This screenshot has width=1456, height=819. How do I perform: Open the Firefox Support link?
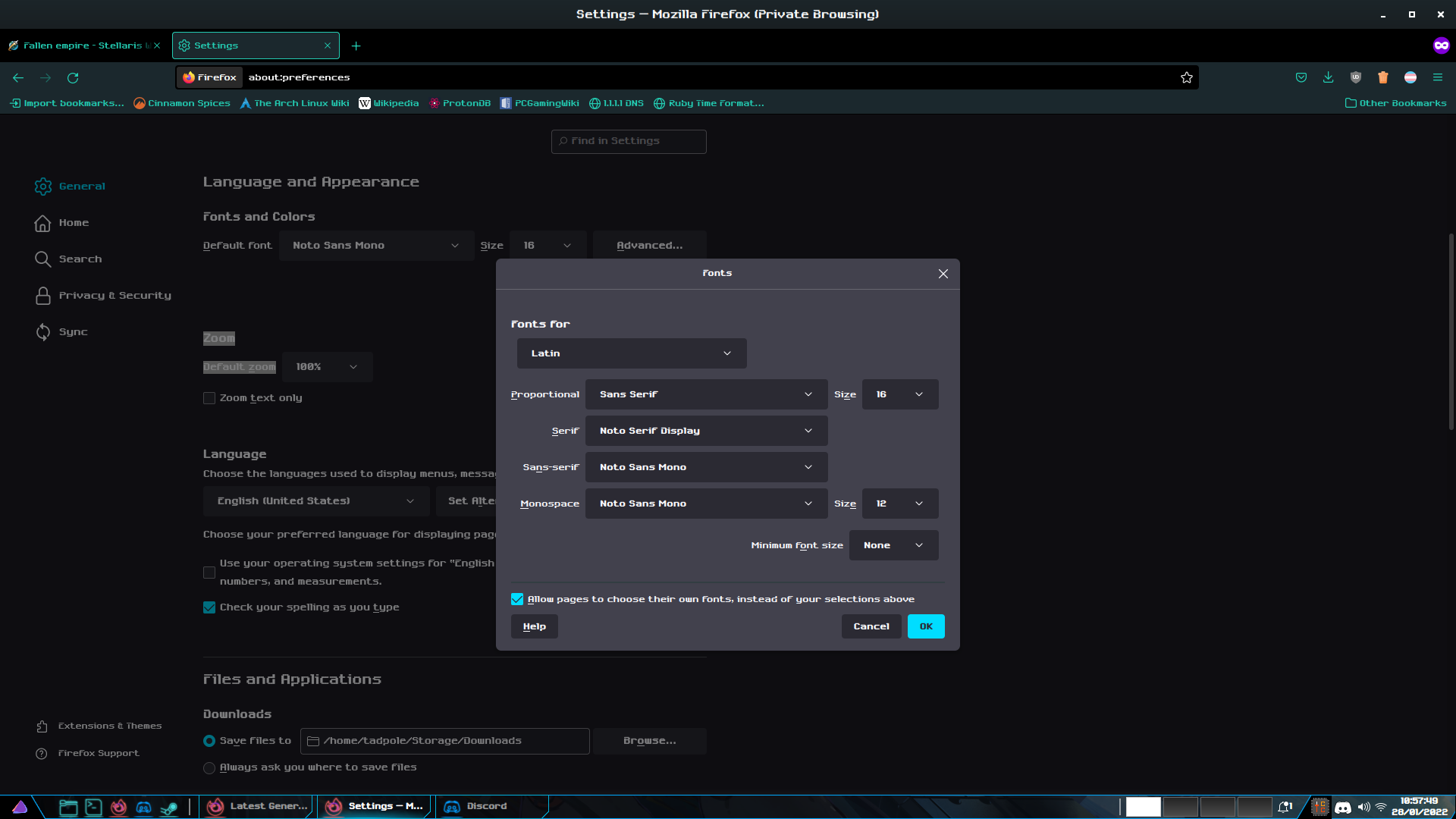[x=87, y=754]
